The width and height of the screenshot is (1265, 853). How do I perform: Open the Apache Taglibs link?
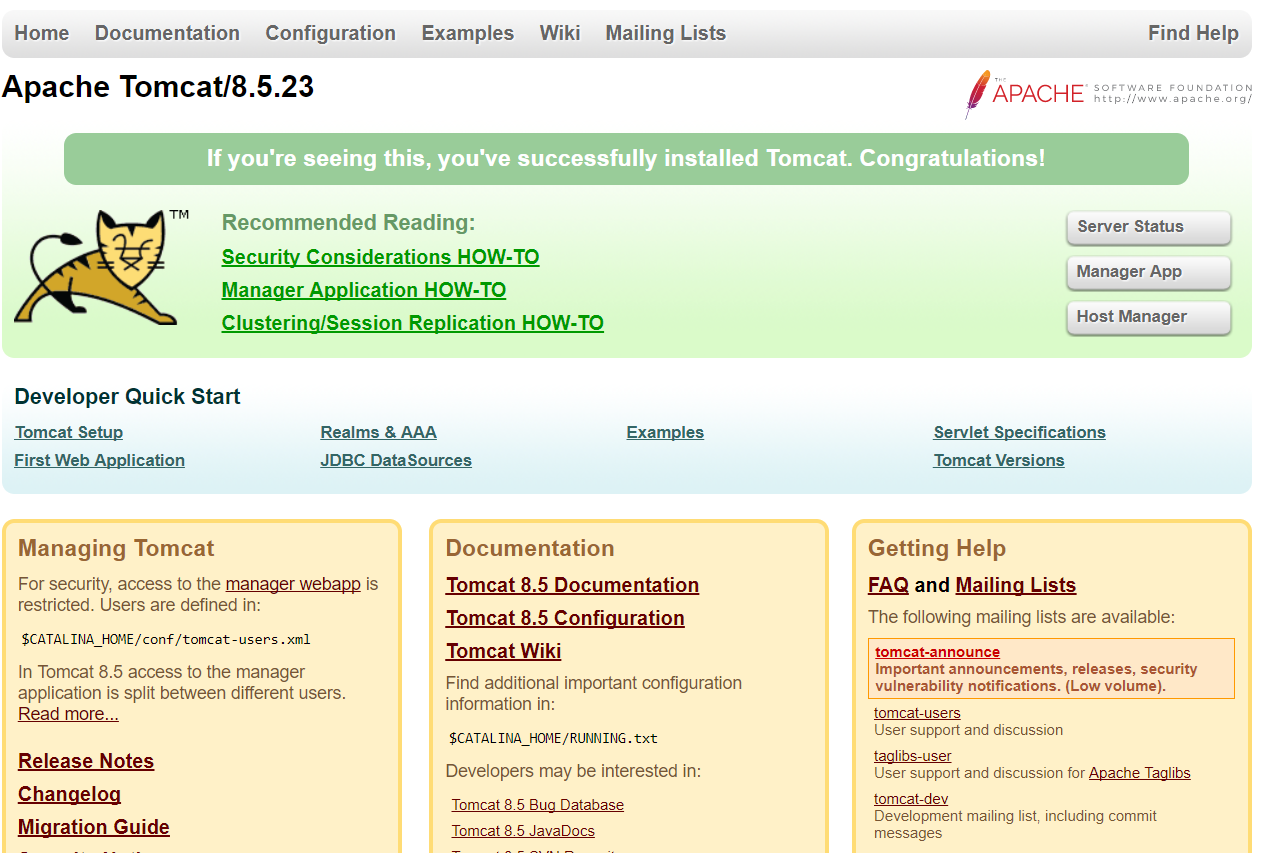click(x=1140, y=773)
